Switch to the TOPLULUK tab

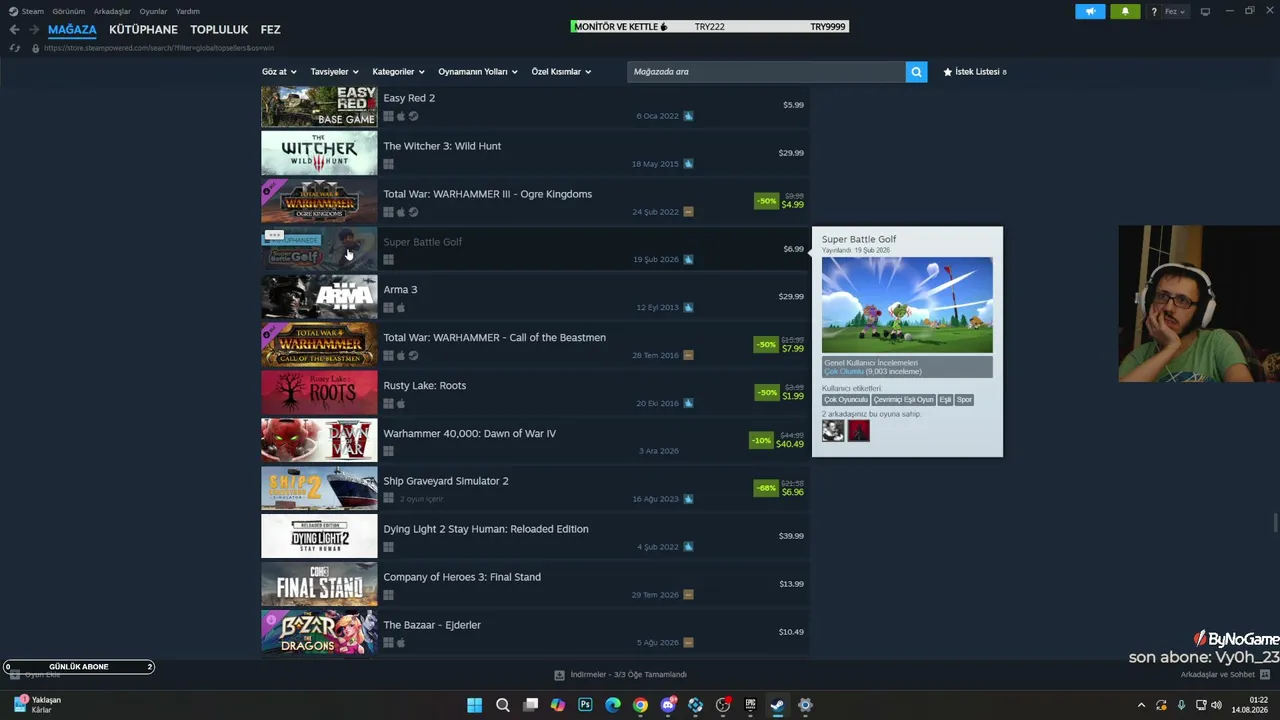pos(219,30)
